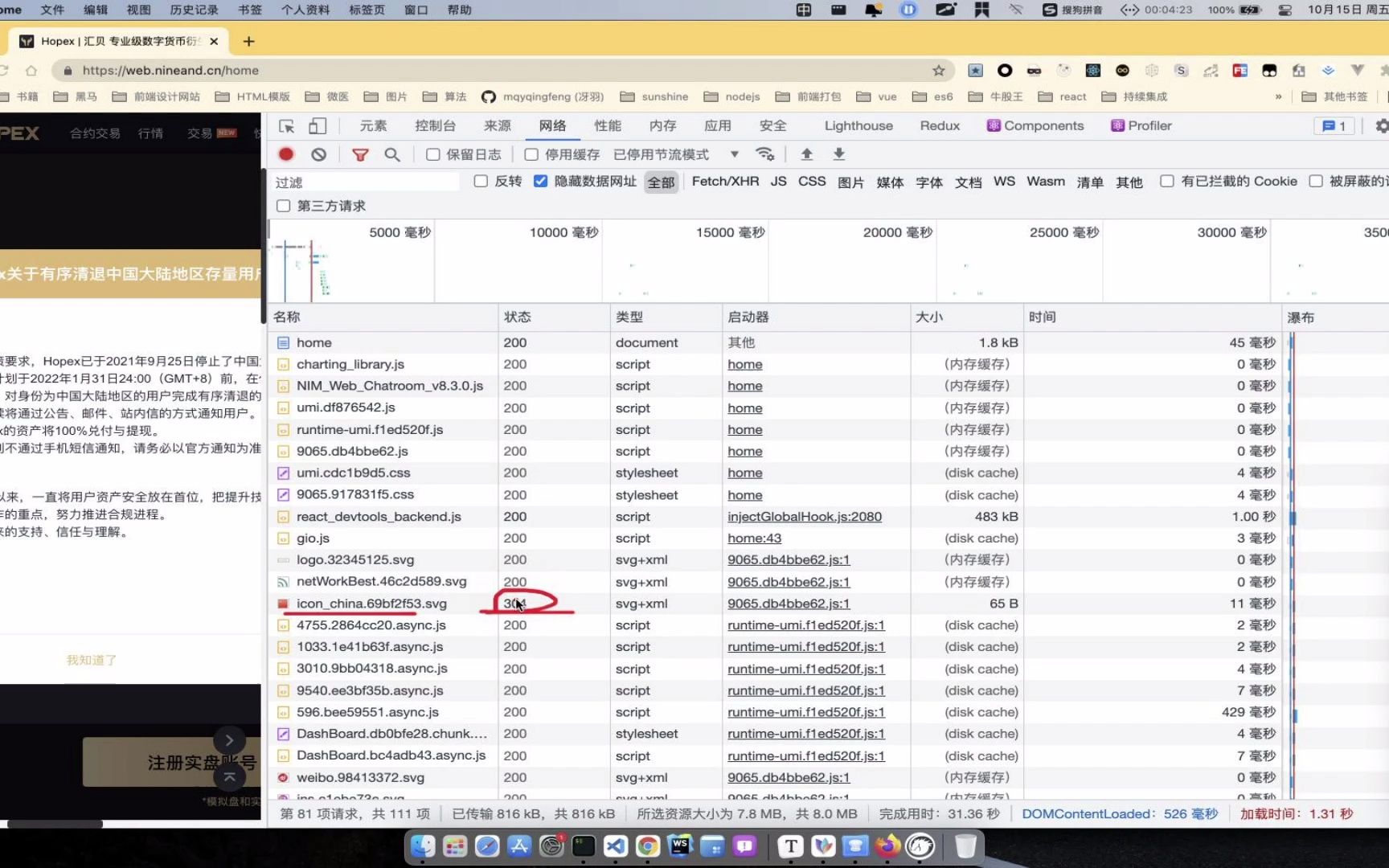Click the address bar URL
Image resolution: width=1389 pixels, height=868 pixels.
click(x=170, y=71)
